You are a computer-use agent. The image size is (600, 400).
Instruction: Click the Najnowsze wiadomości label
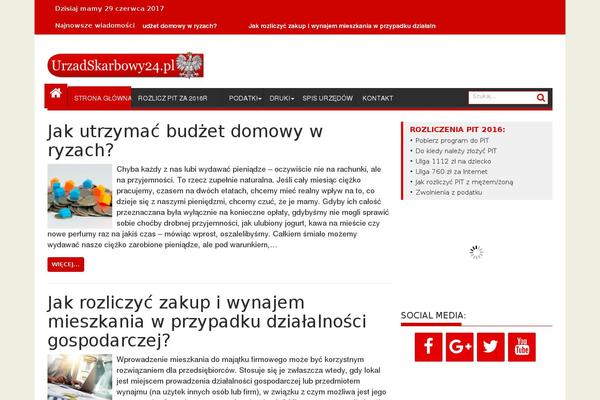[95, 26]
